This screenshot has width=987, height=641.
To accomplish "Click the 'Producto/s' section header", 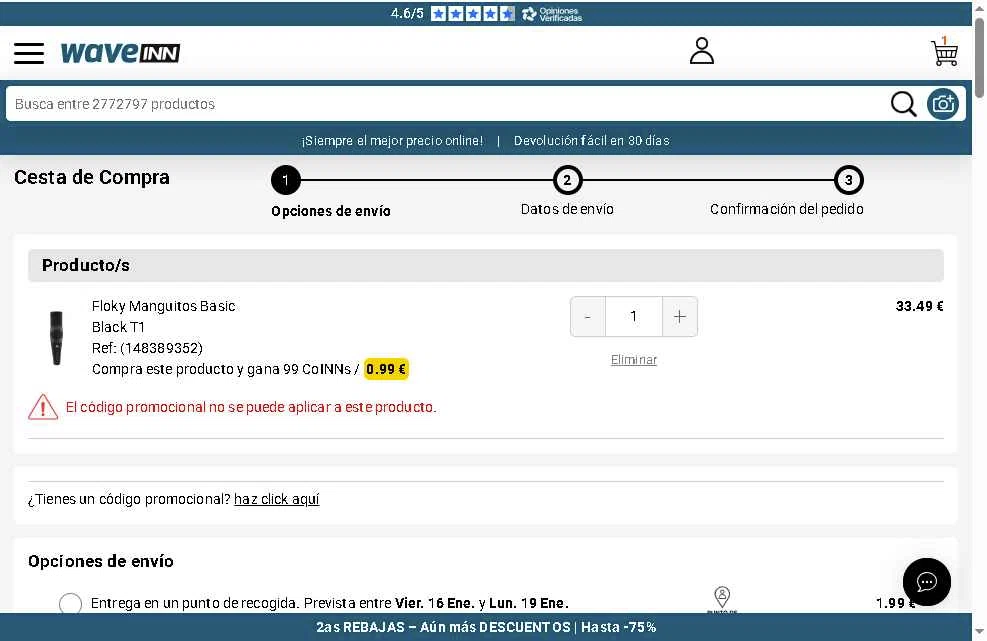I will click(x=485, y=265).
